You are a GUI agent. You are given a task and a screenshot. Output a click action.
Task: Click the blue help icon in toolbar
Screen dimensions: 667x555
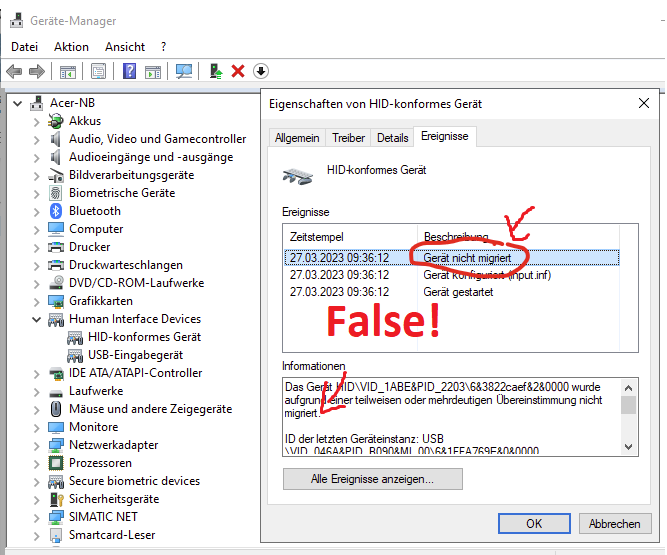[129, 71]
